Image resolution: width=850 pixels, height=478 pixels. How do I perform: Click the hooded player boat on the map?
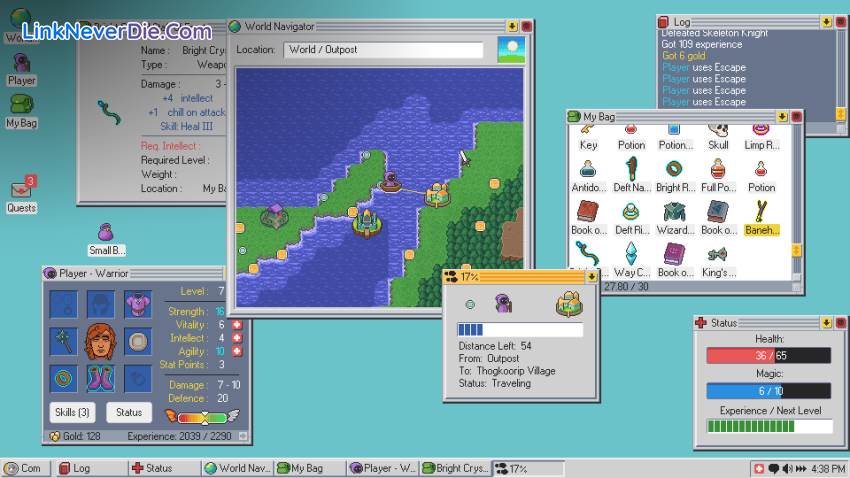pos(390,182)
